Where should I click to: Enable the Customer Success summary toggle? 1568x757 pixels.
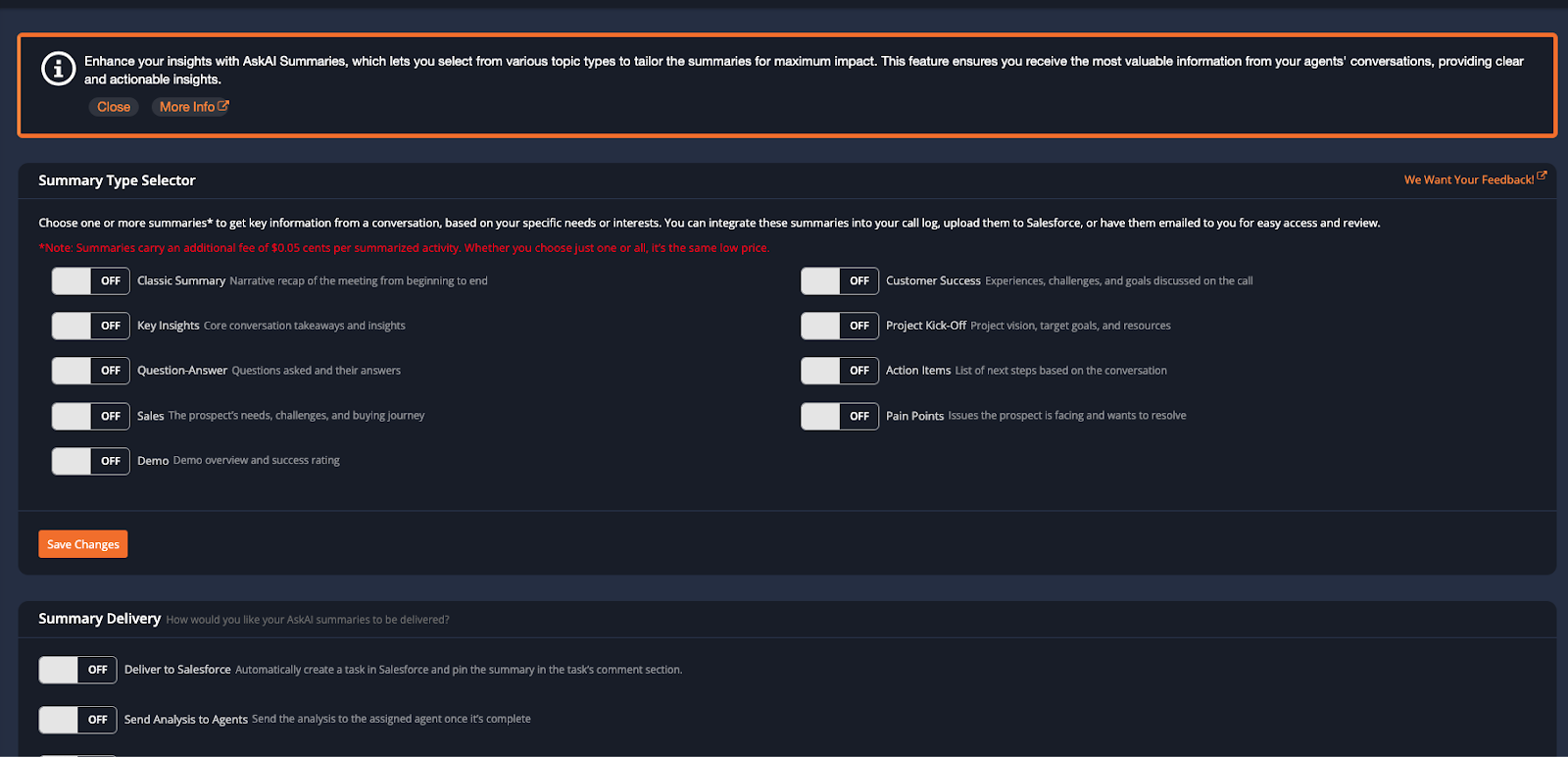(839, 281)
